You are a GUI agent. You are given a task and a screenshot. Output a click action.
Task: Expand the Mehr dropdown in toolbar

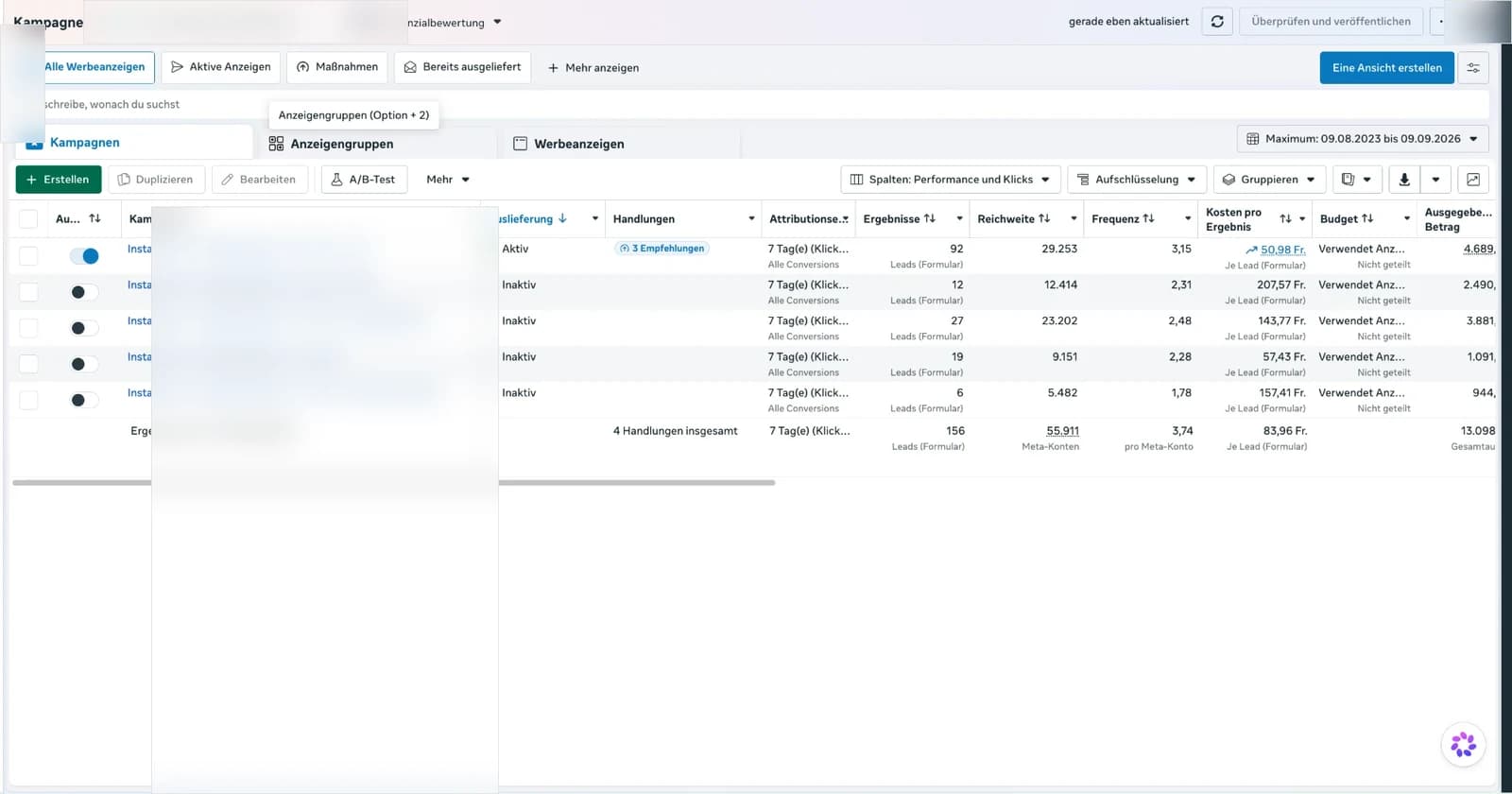click(x=448, y=180)
